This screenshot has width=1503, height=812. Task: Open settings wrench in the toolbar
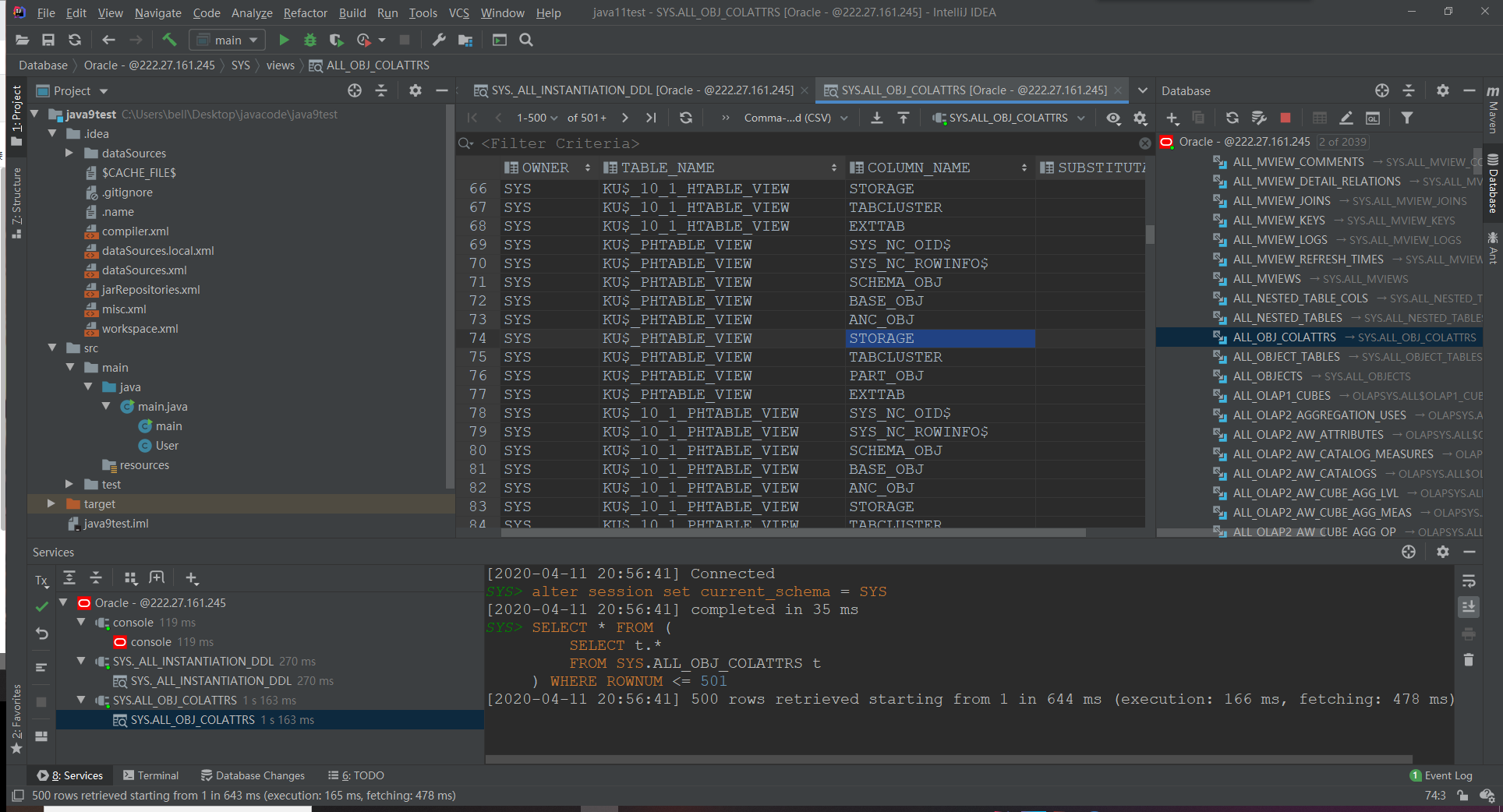click(x=439, y=40)
